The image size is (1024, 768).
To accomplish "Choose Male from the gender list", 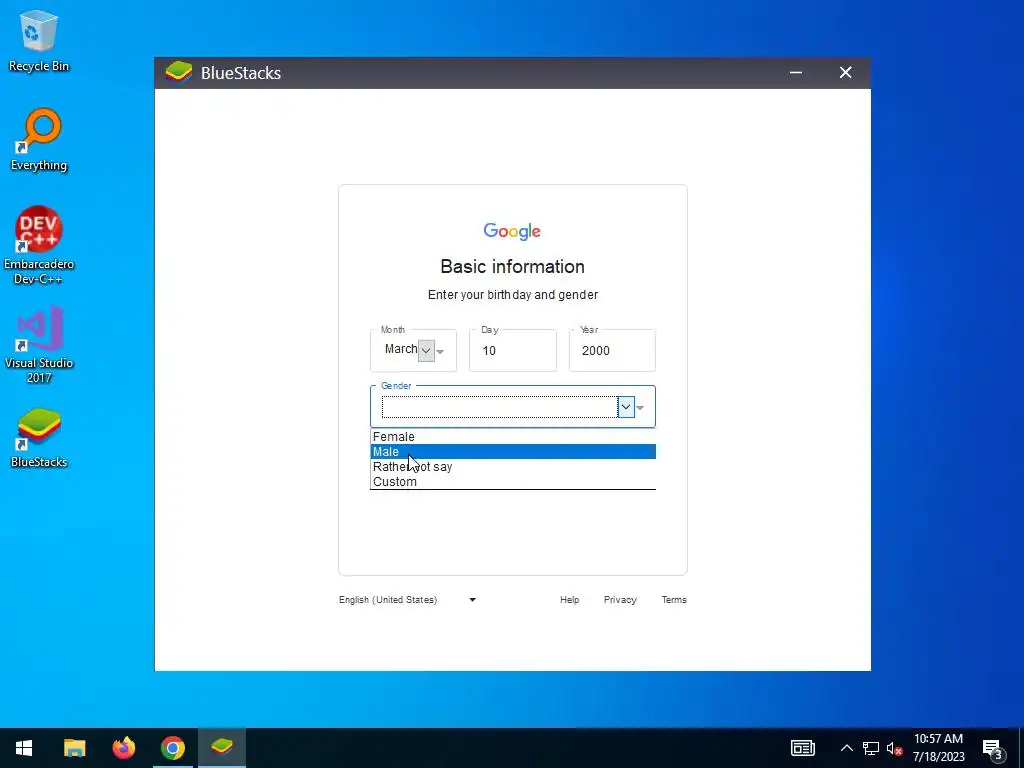I will click(513, 451).
